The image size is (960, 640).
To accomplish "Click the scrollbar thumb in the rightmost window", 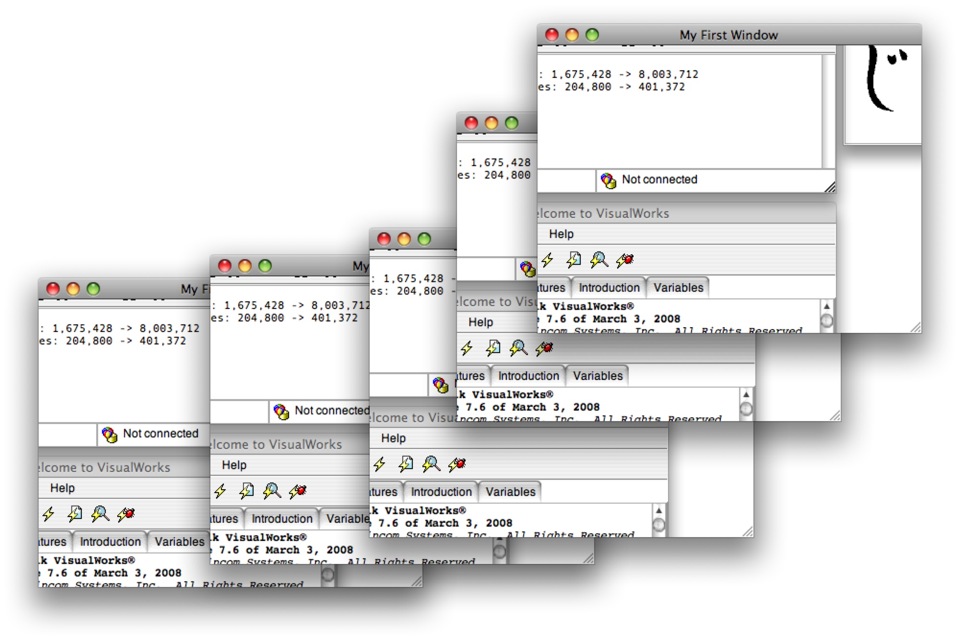I will click(x=827, y=321).
